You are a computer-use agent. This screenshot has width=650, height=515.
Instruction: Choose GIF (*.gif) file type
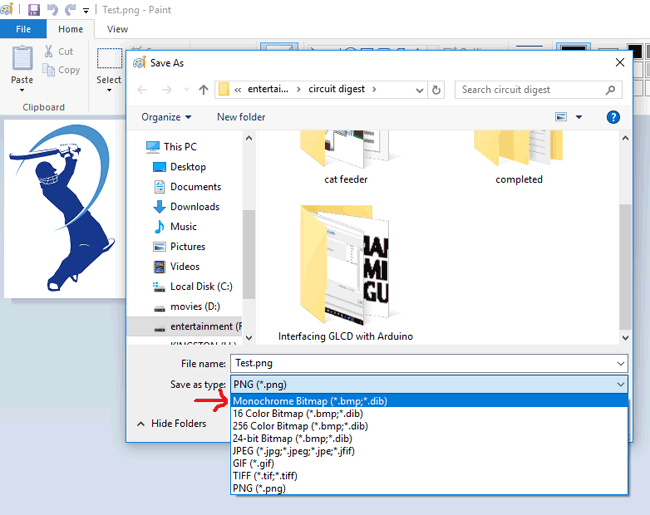tap(429, 463)
